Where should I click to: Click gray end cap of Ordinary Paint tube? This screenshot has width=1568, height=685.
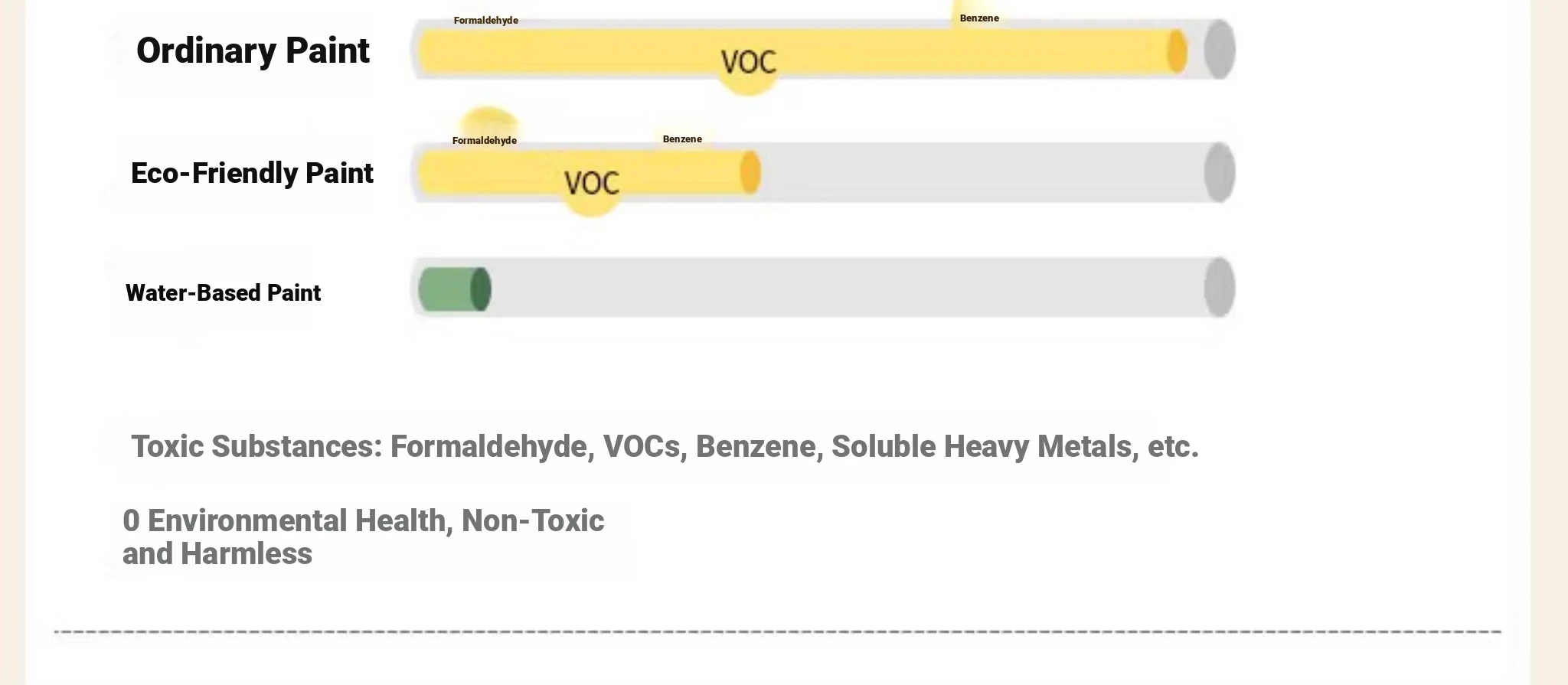tap(1220, 50)
